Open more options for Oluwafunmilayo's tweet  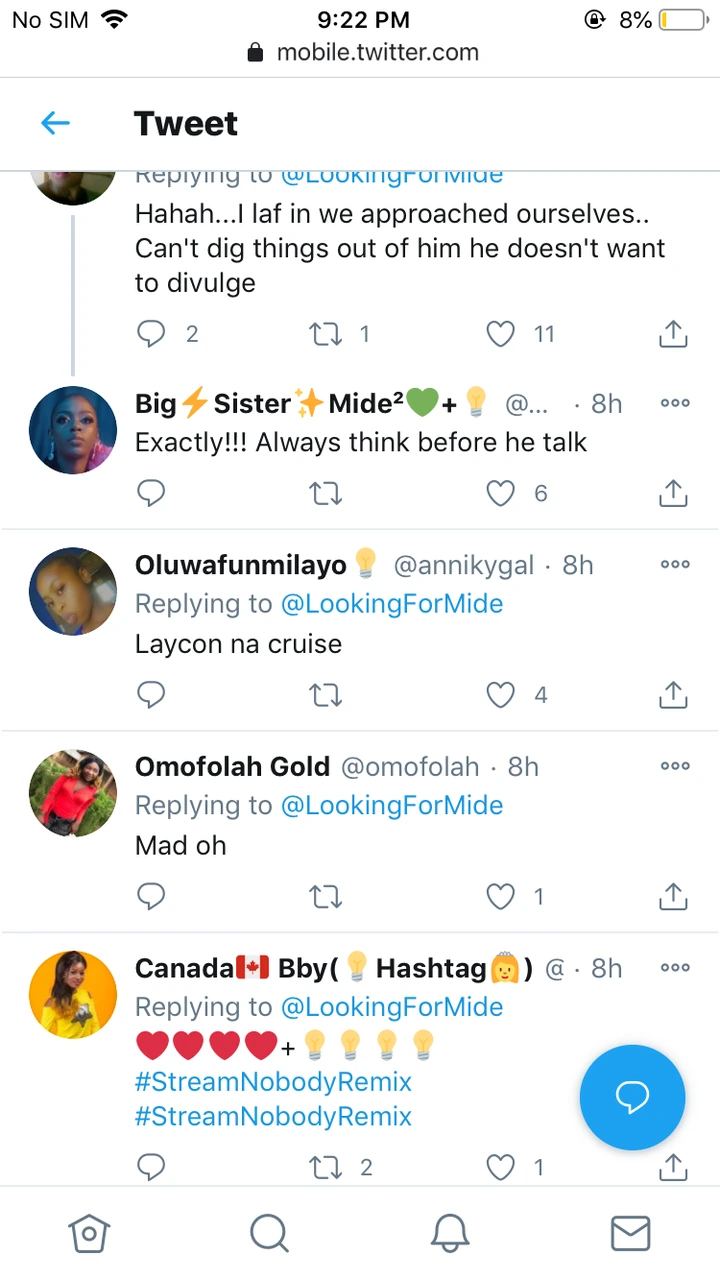675,564
